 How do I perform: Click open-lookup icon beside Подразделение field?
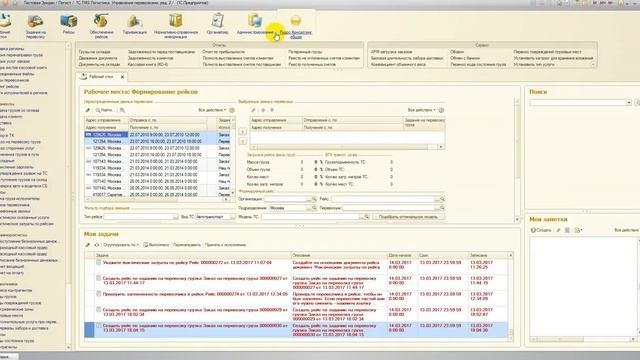(x=314, y=208)
